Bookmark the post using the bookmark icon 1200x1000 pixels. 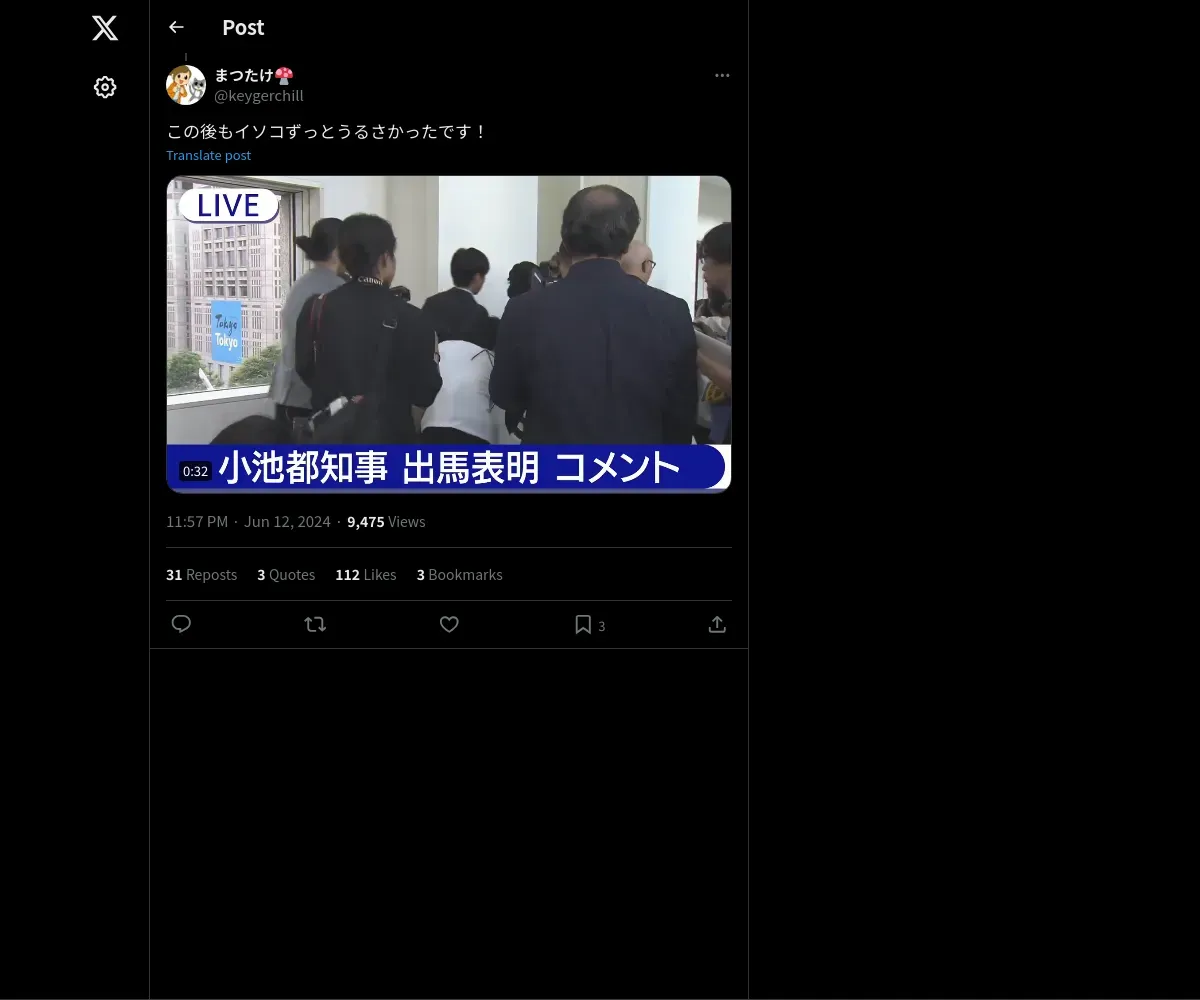[x=583, y=624]
